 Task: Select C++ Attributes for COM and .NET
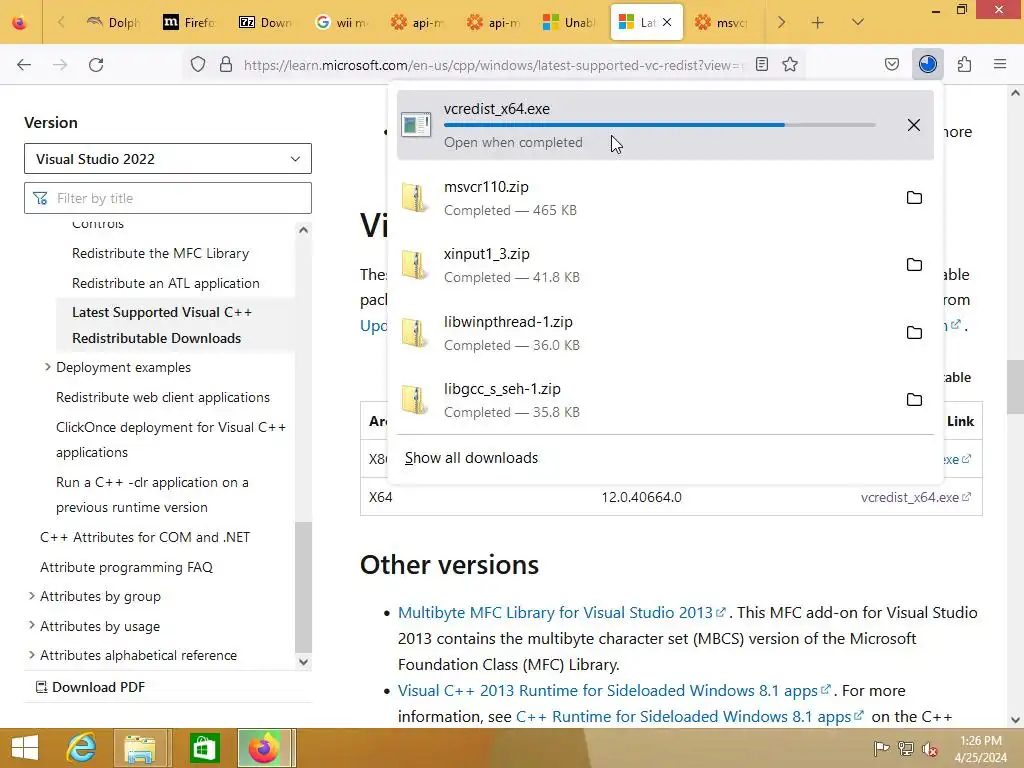pos(145,537)
